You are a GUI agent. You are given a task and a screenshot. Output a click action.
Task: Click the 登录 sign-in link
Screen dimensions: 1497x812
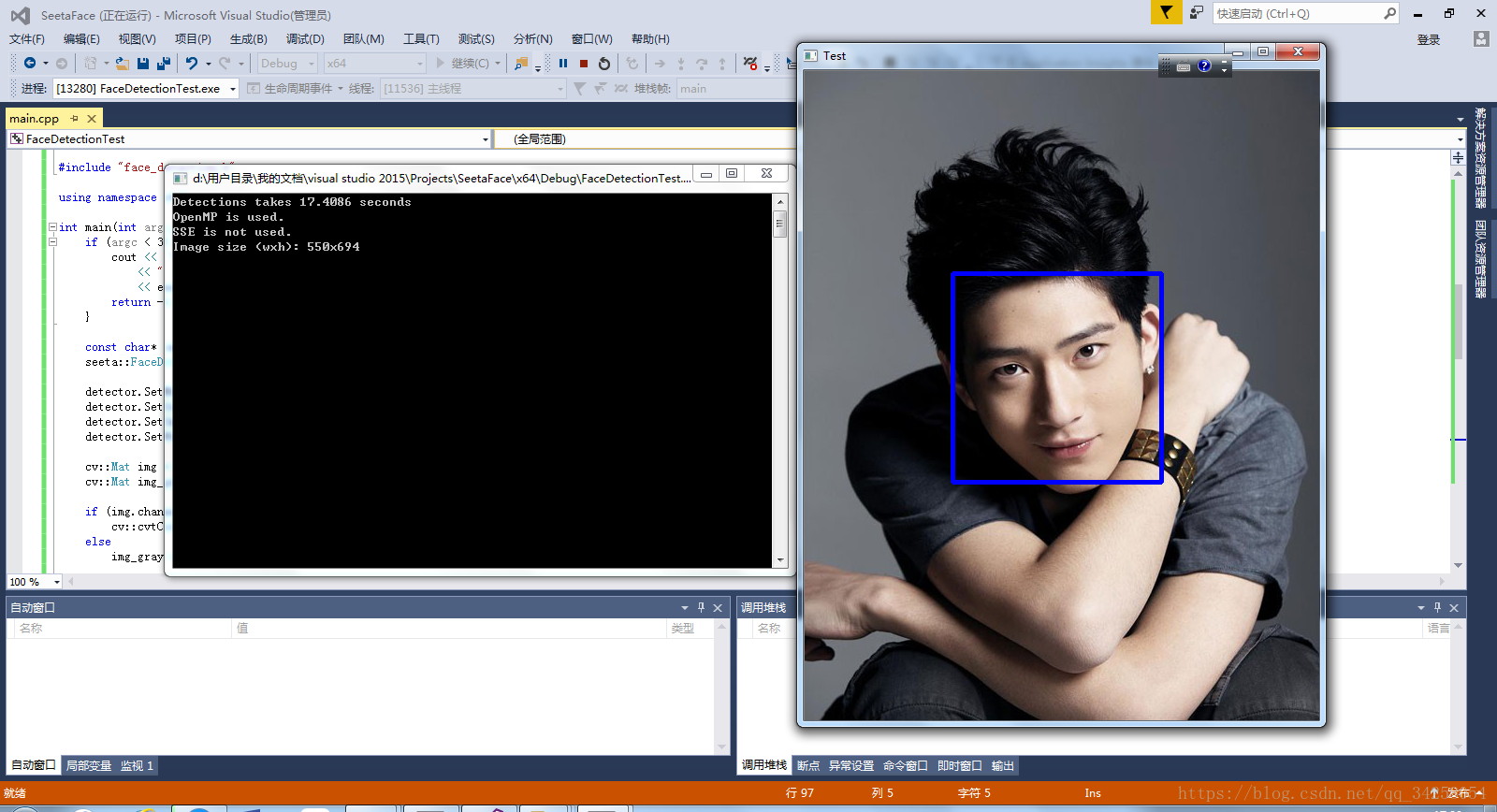[x=1429, y=40]
